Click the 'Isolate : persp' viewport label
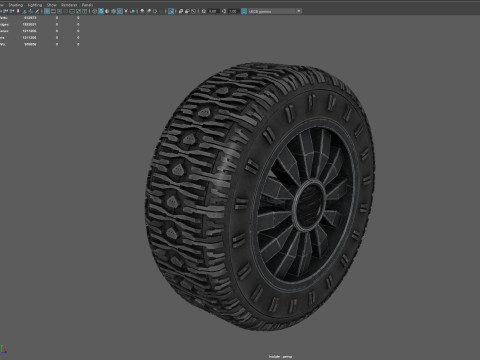This screenshot has width=480, height=360. coord(280,356)
